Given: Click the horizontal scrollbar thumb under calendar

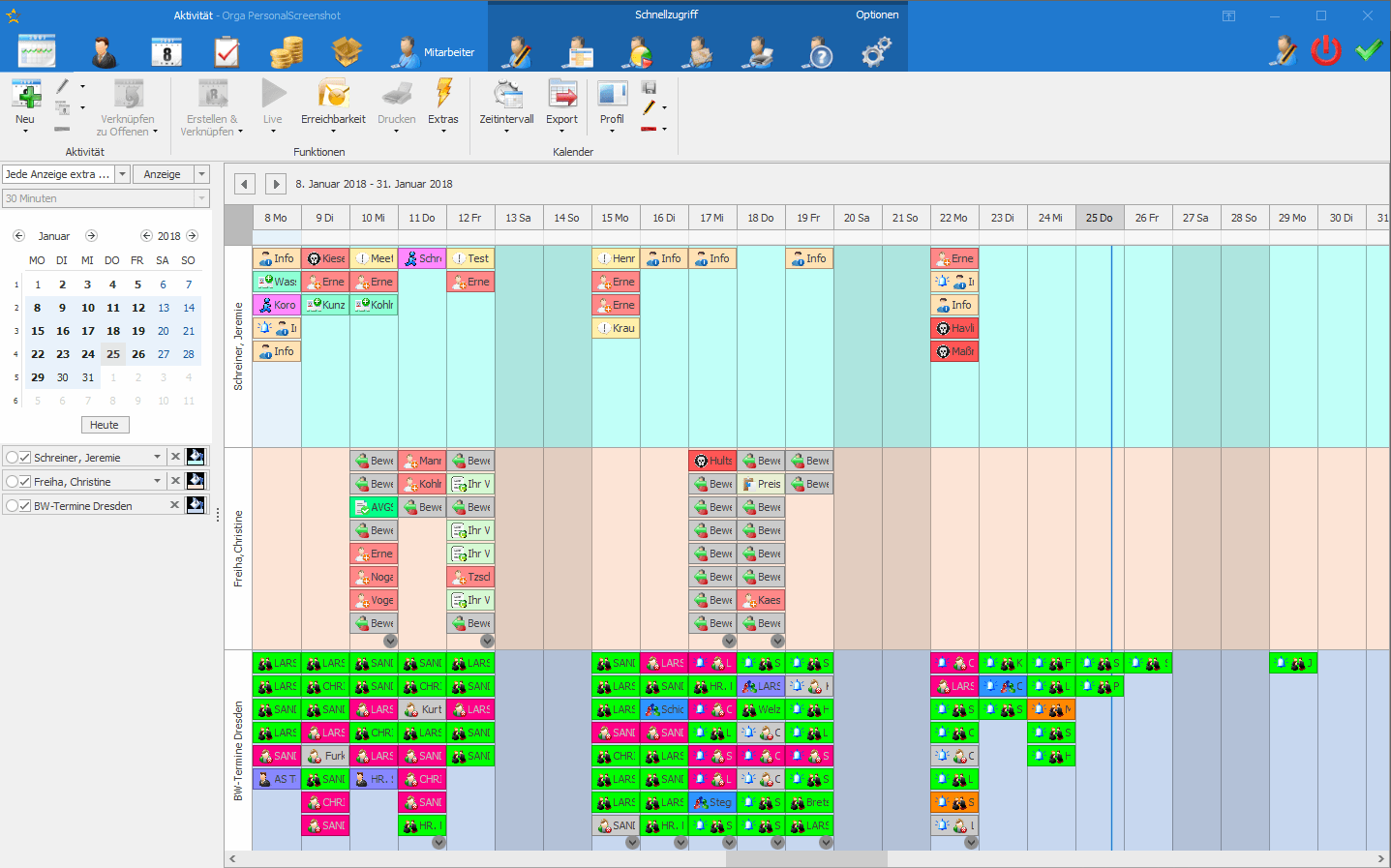Looking at the screenshot, I should [806, 858].
